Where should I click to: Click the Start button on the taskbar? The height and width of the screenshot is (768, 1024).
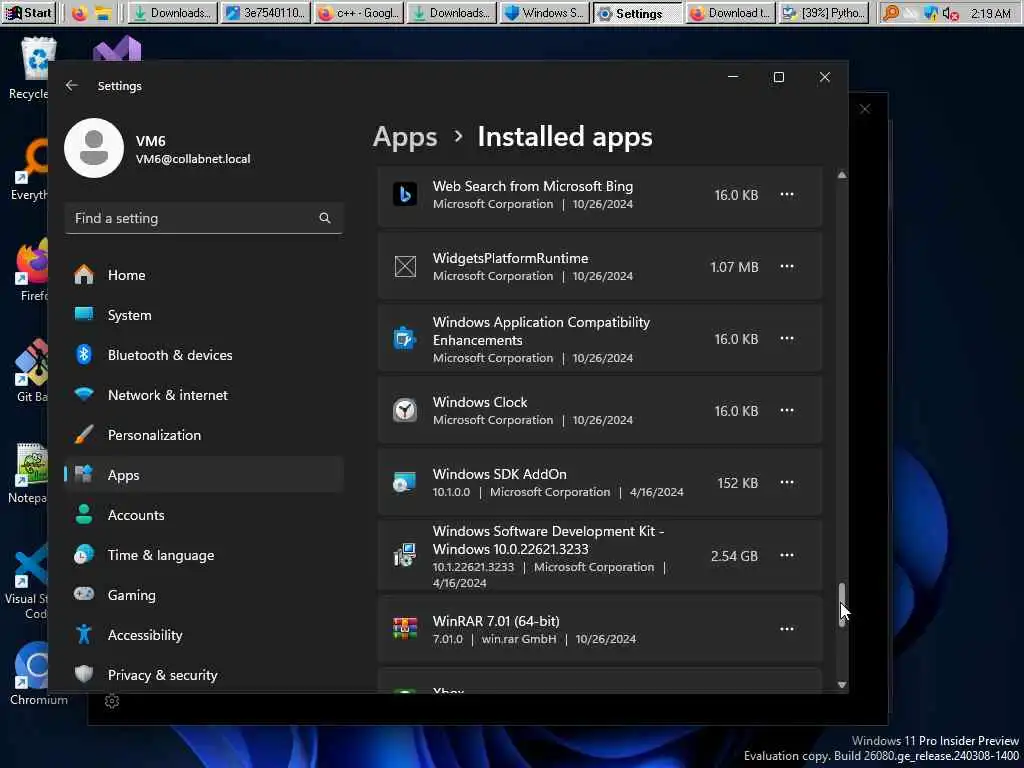(29, 12)
